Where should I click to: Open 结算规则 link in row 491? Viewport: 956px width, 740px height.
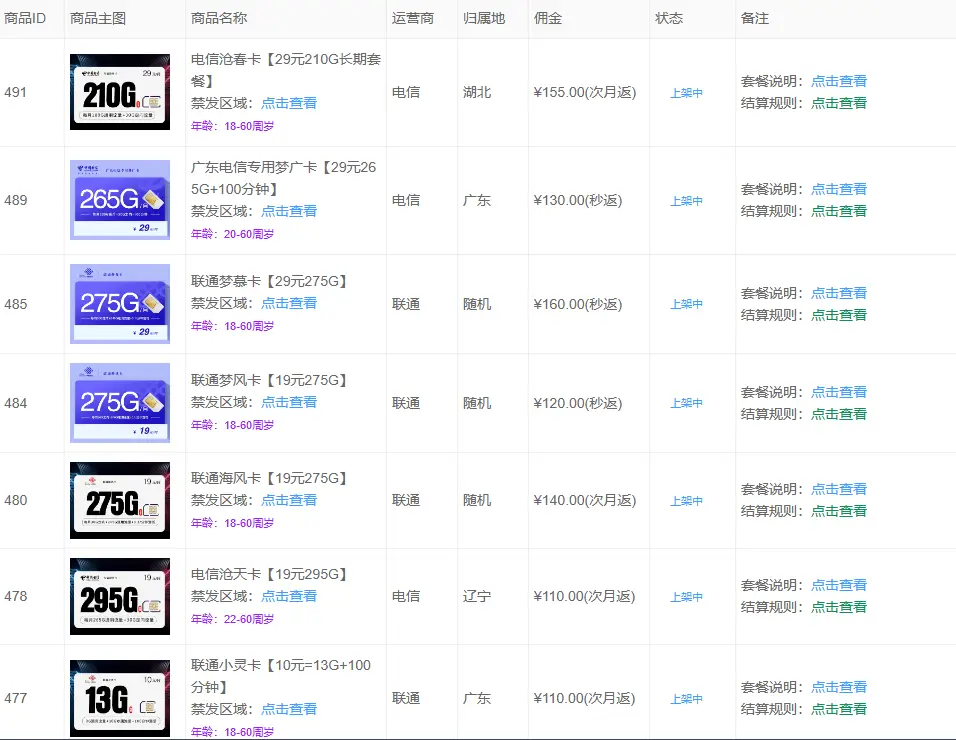[839, 103]
